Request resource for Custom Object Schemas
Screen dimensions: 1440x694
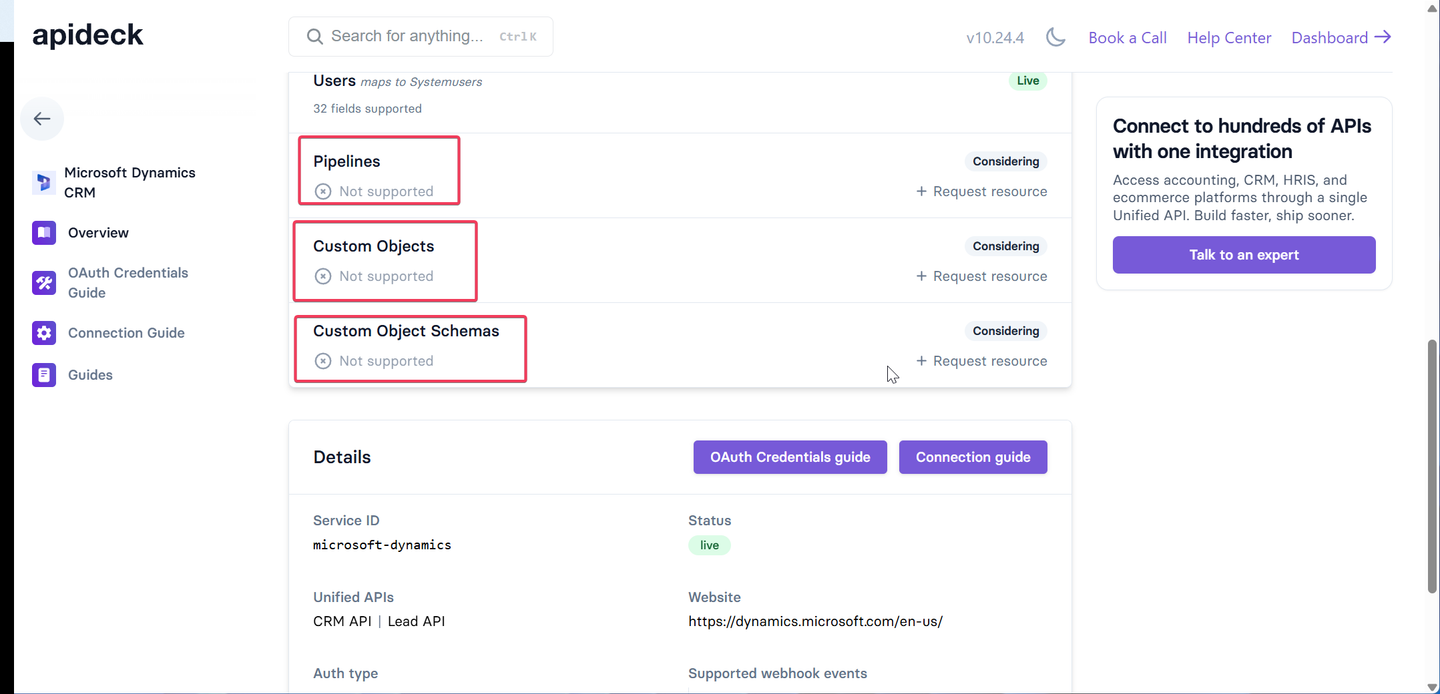pos(982,361)
